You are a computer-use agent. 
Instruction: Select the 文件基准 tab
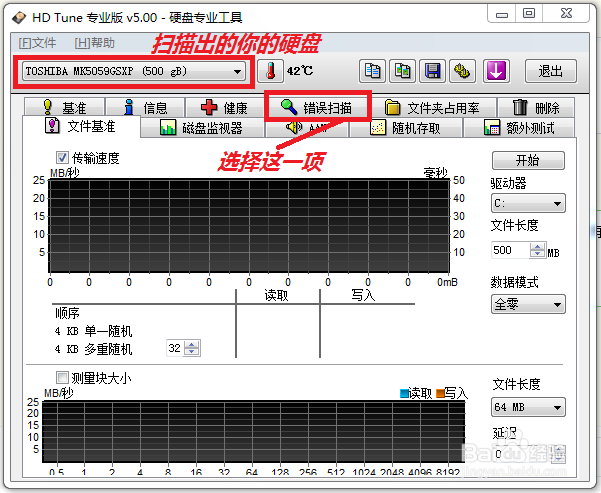81,126
